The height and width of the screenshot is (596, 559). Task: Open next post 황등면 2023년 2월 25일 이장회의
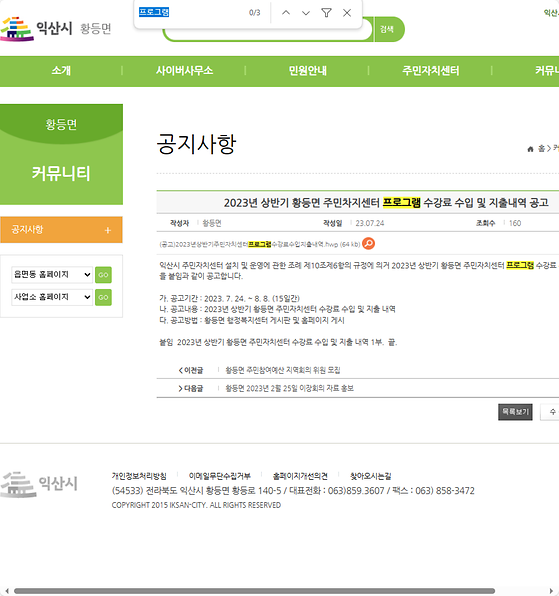[290, 388]
